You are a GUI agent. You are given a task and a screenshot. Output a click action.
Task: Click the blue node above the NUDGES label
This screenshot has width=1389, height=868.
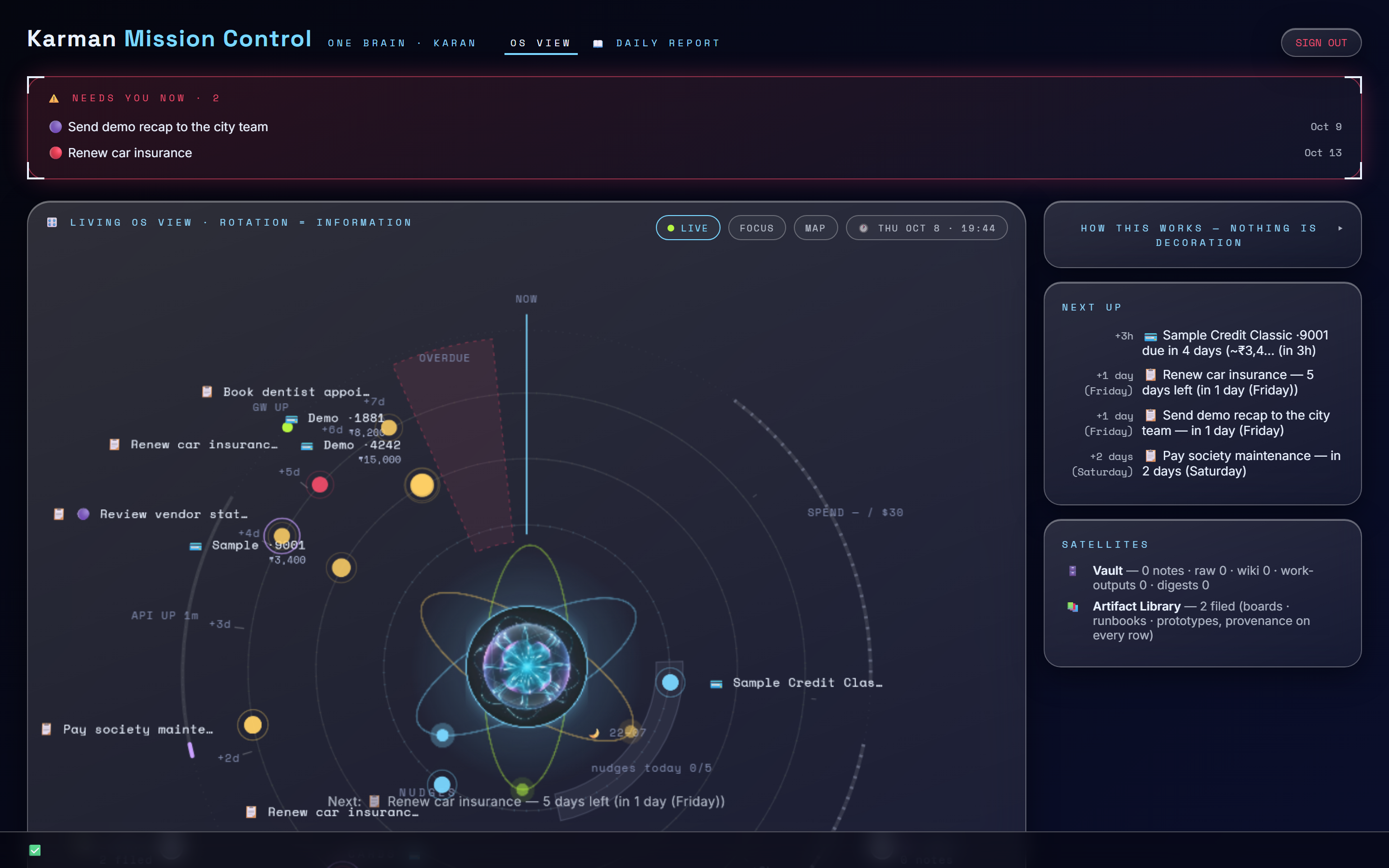tap(442, 784)
